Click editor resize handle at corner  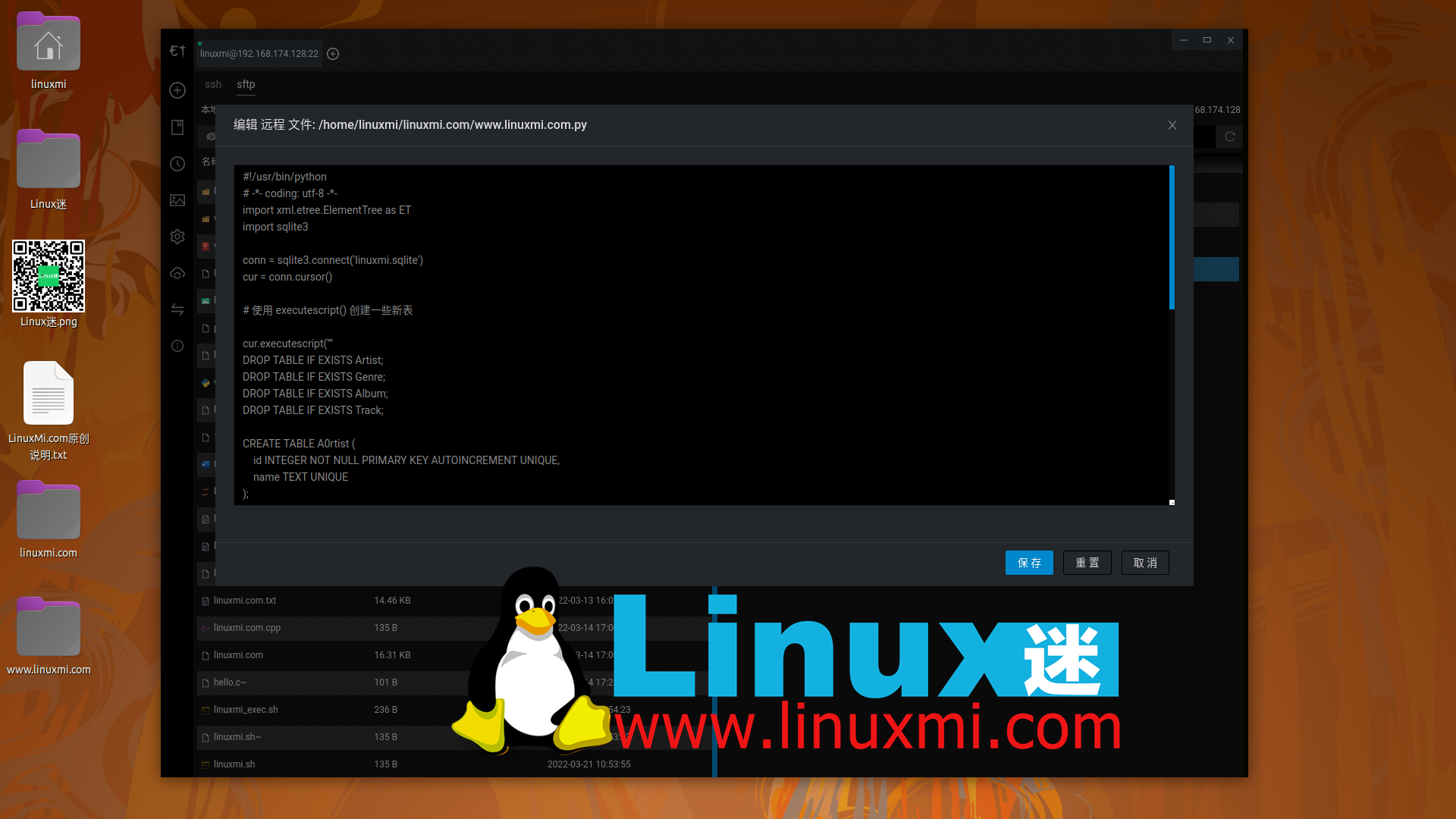click(x=1172, y=502)
